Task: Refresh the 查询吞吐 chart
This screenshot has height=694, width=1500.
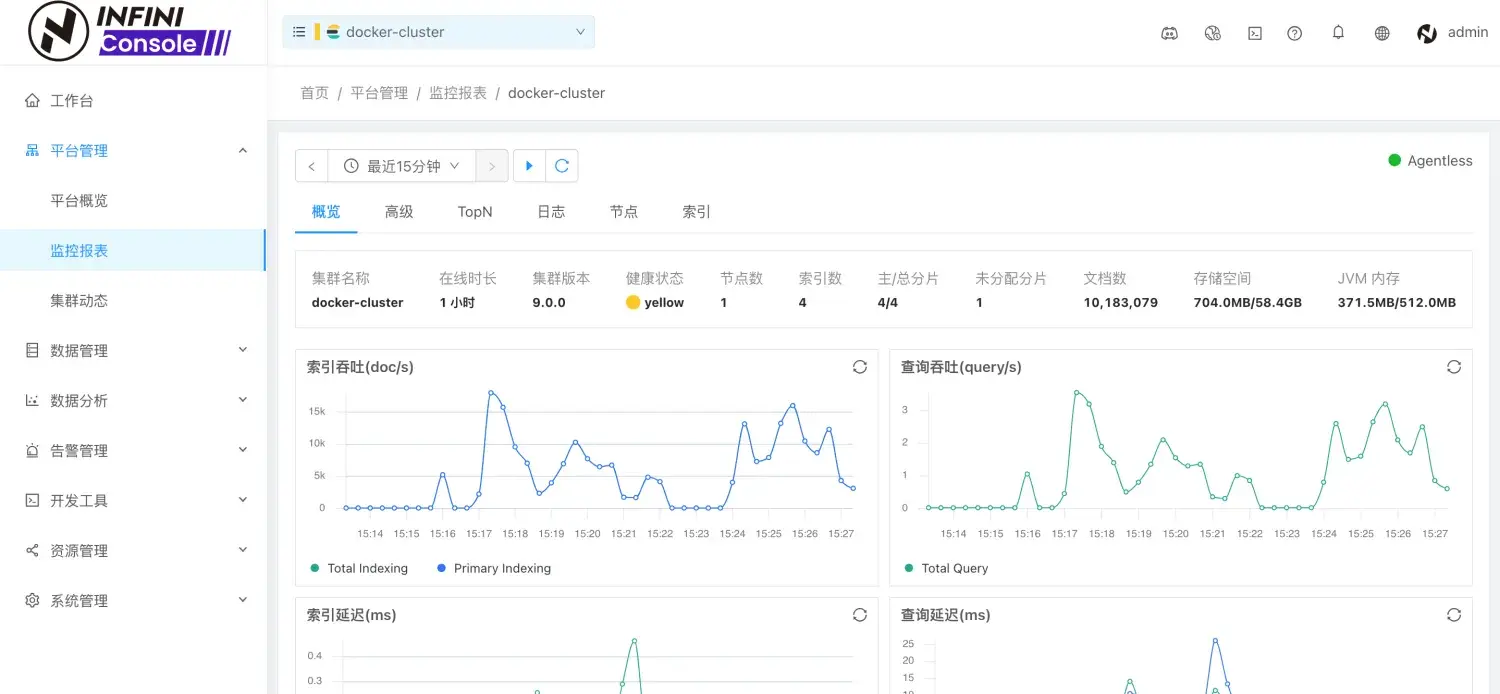Action: [x=1454, y=367]
